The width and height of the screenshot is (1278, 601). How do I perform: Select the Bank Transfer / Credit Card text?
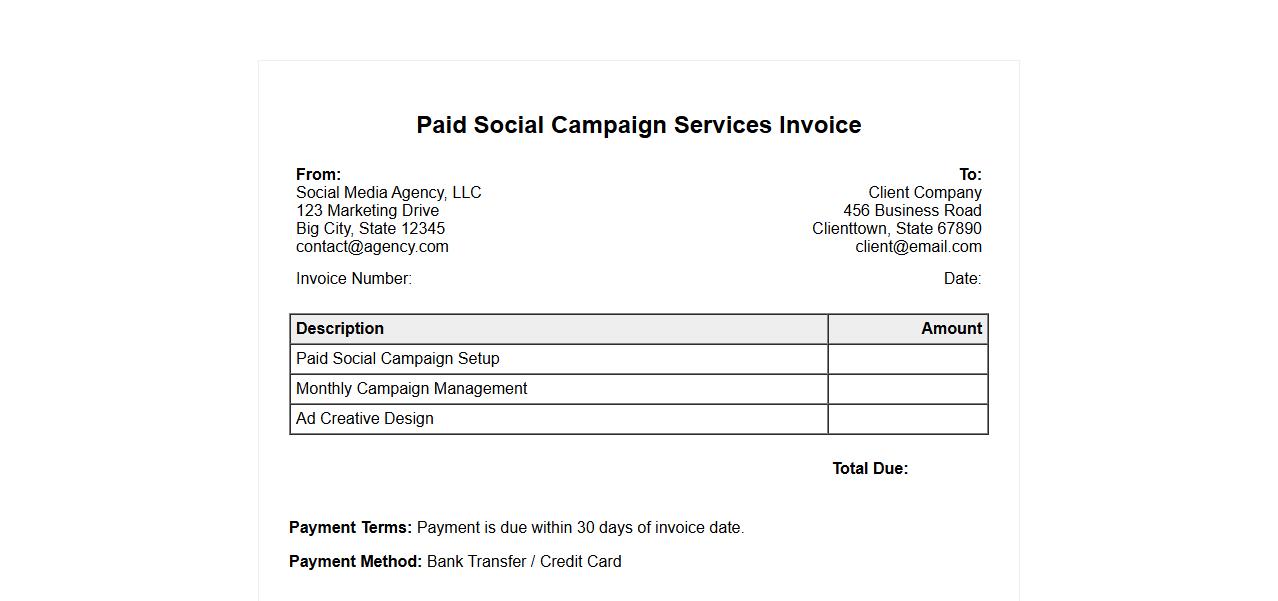click(524, 562)
